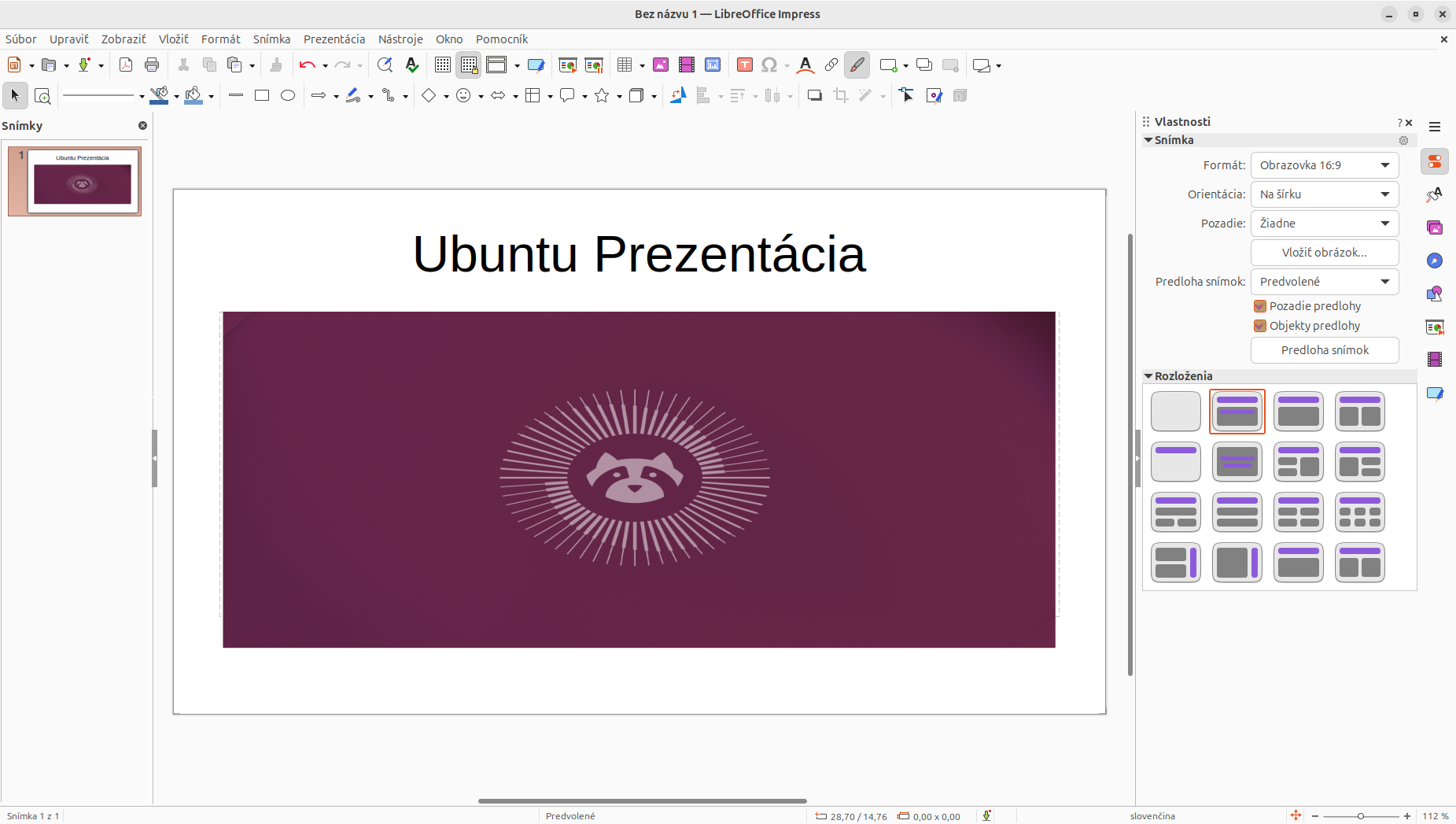Screen dimensions: 1456x824
Task: Click the New document icon
Action: 14,65
